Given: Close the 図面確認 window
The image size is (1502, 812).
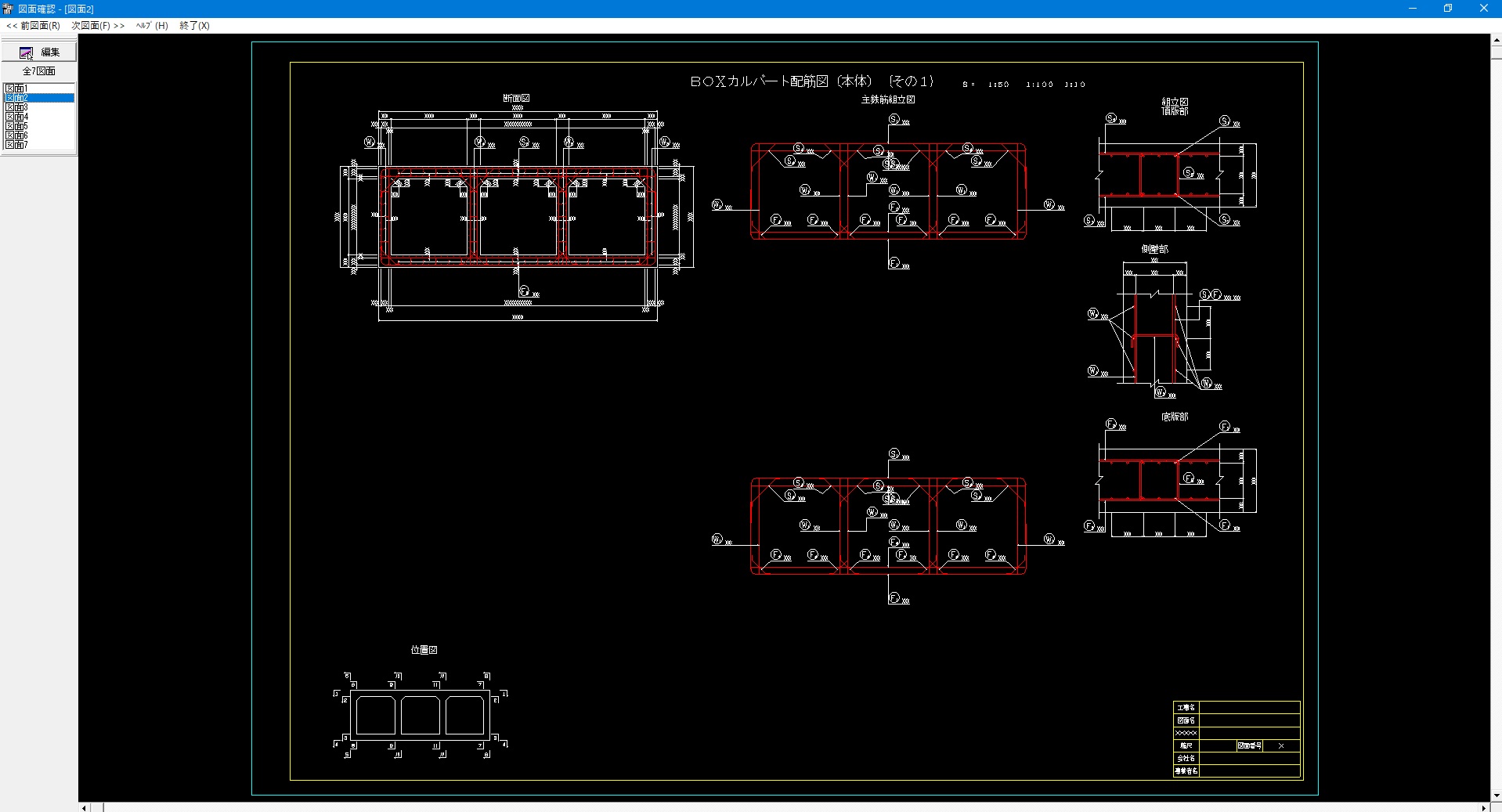Looking at the screenshot, I should (x=1483, y=9).
